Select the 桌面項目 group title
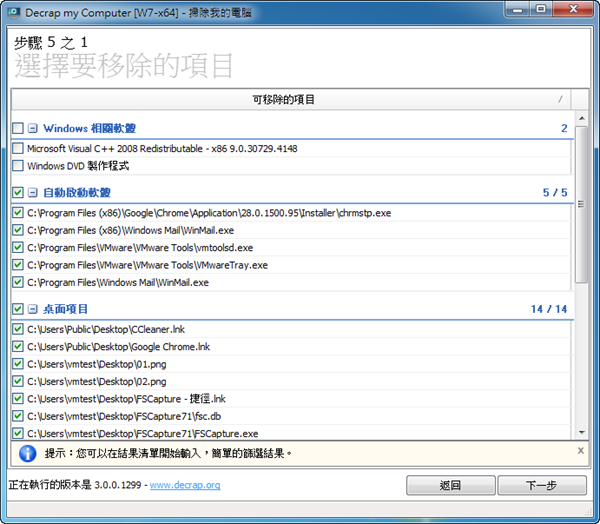Screen dimensions: 600x524 coord(65,309)
